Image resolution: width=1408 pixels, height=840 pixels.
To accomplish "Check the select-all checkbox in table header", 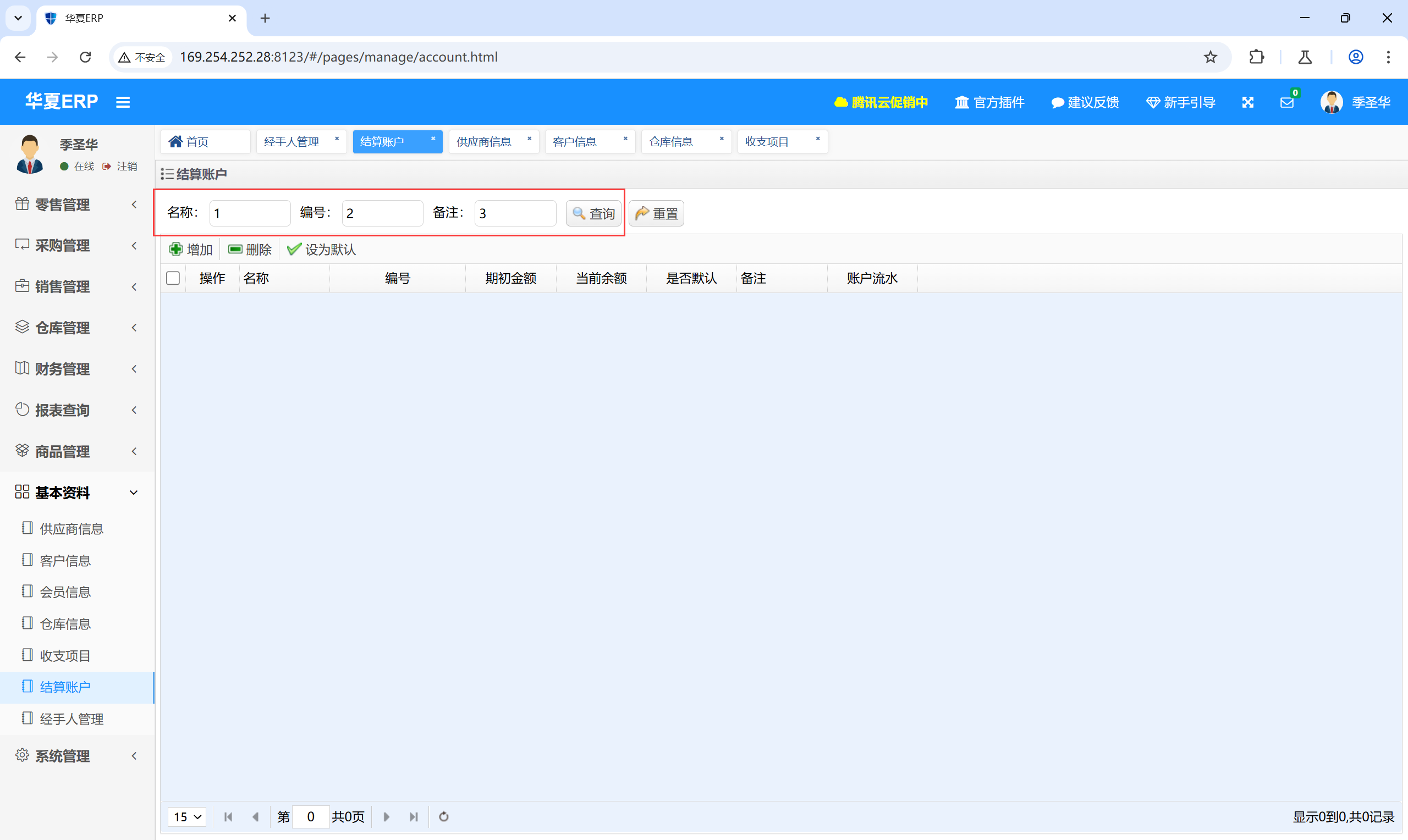I will coord(173,279).
